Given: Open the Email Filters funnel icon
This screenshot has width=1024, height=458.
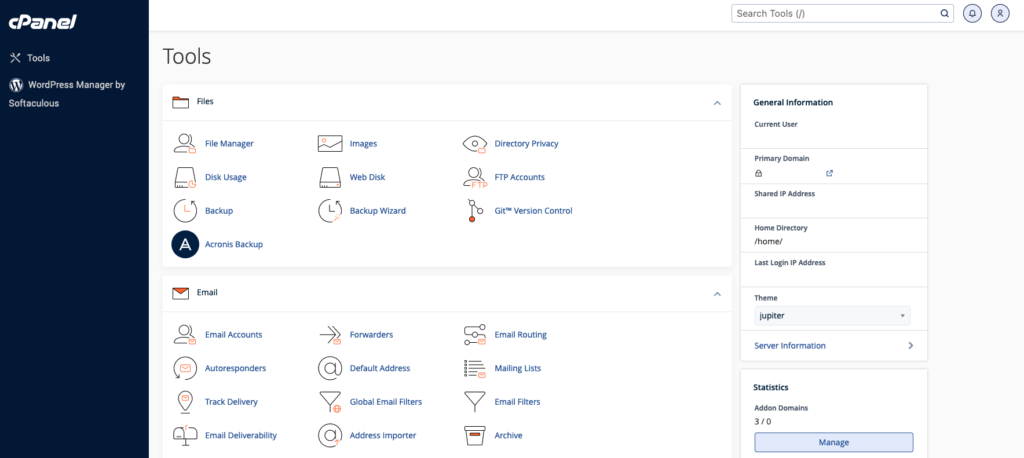Looking at the screenshot, I should pos(475,401).
